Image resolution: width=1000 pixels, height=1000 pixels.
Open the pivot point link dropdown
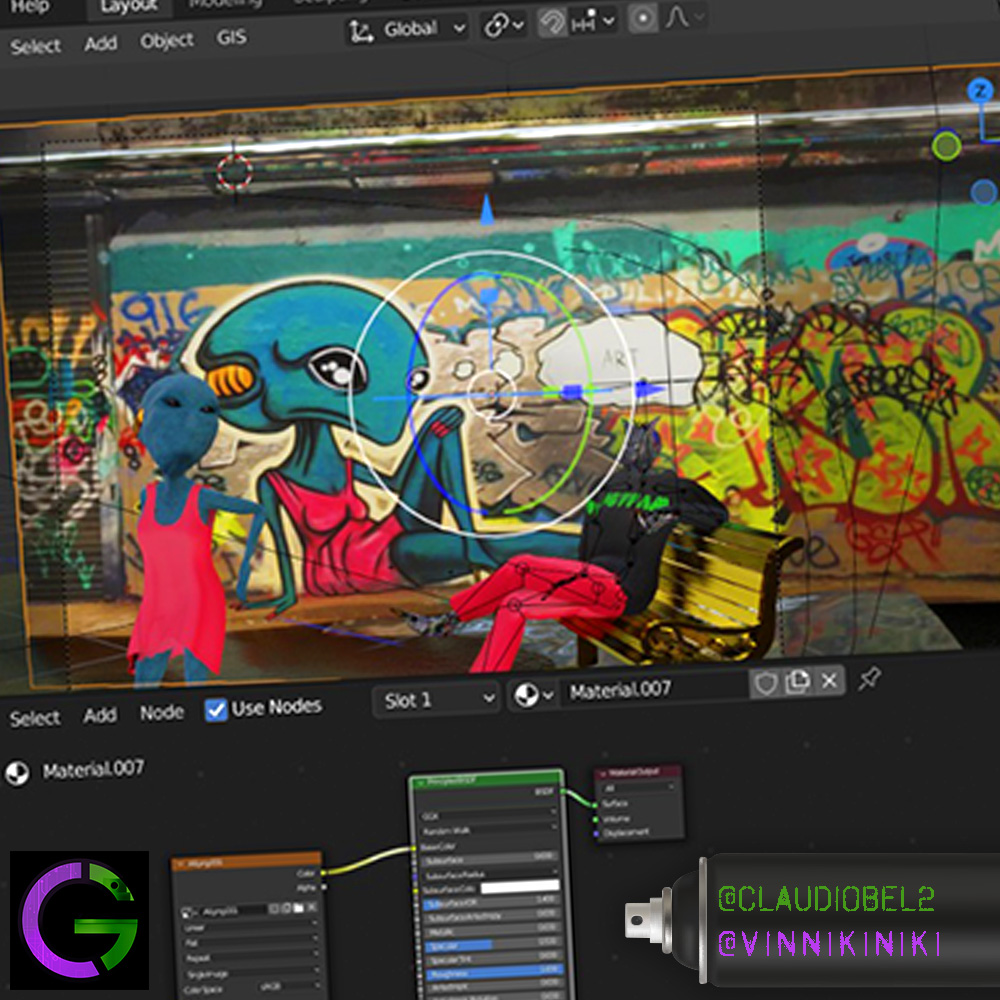(x=503, y=26)
